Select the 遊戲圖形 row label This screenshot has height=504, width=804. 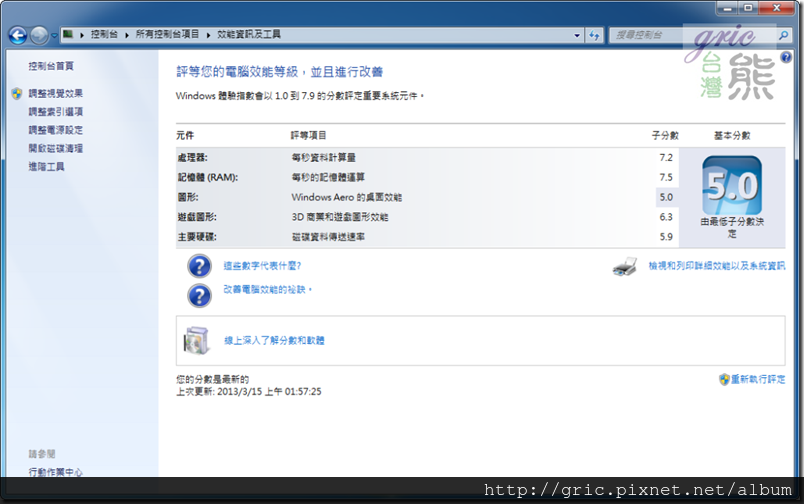197,217
